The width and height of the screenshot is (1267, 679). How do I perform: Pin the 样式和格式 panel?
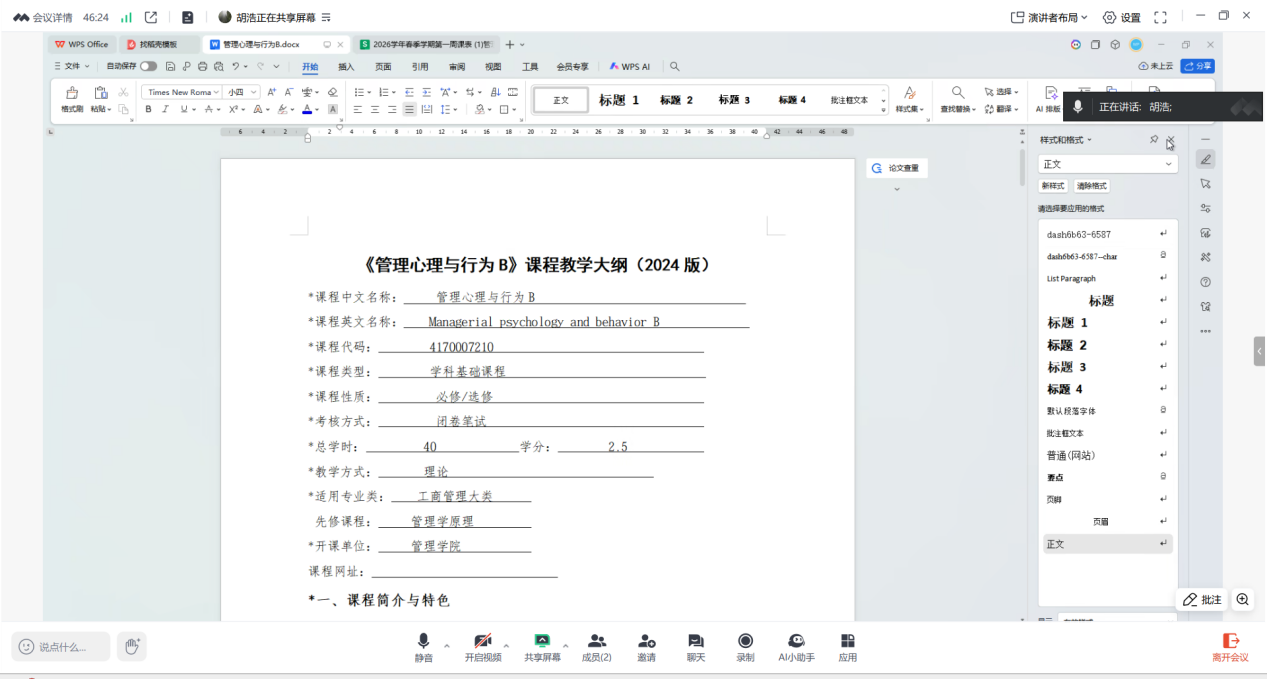1154,140
